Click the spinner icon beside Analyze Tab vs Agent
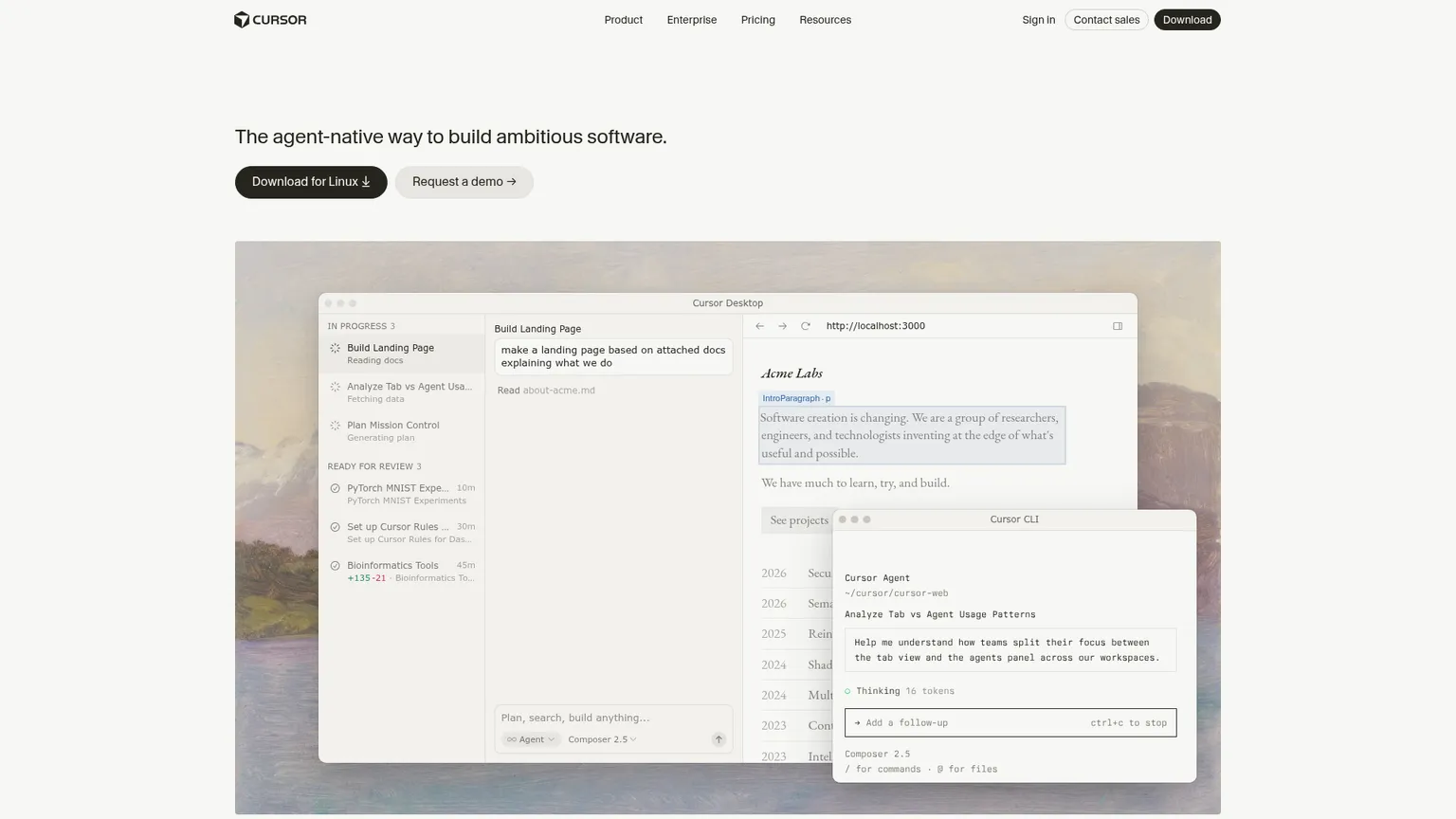Screen dimensions: 1456x819 (335, 387)
